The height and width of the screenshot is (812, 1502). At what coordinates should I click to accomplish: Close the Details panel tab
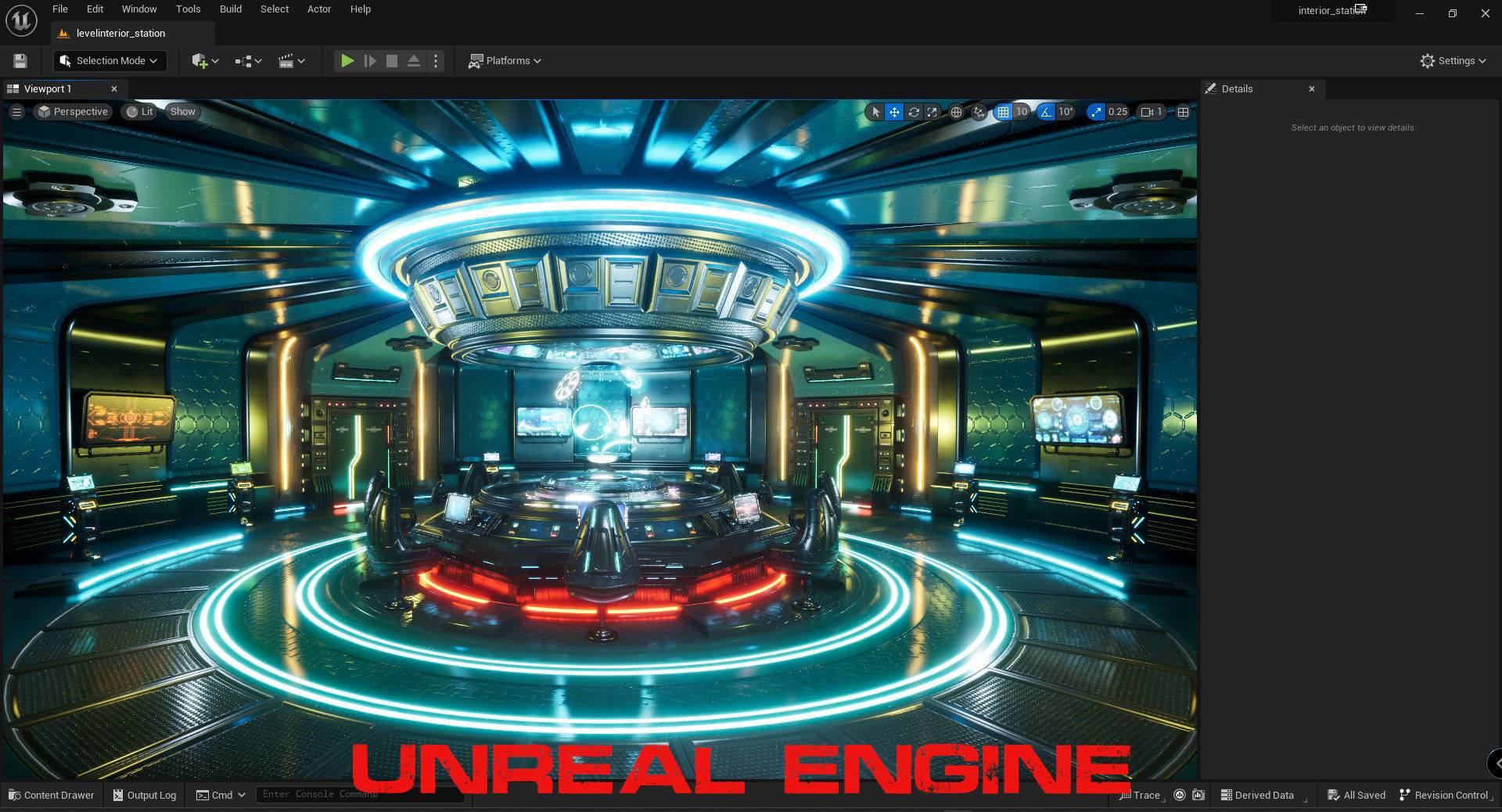click(x=1312, y=89)
